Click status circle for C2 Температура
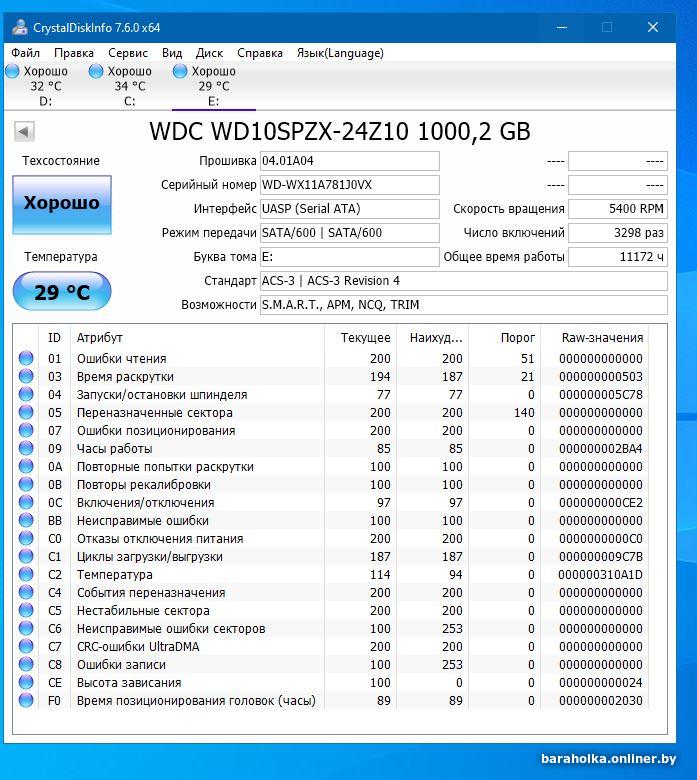Screen dimensions: 697x780 pos(26,574)
